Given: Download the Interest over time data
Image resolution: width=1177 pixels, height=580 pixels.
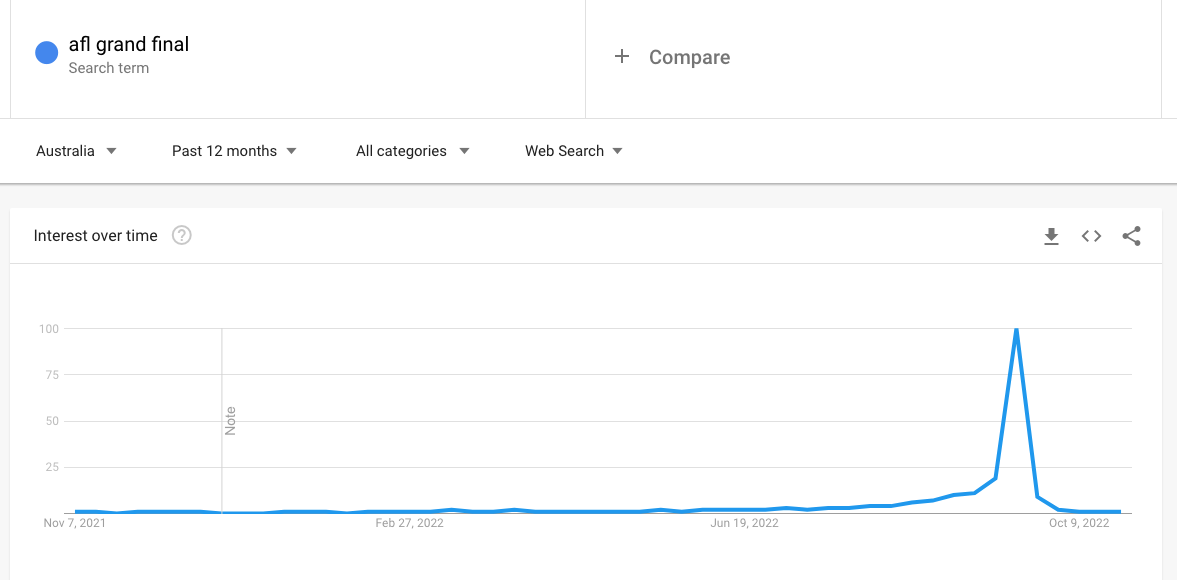Looking at the screenshot, I should 1051,236.
